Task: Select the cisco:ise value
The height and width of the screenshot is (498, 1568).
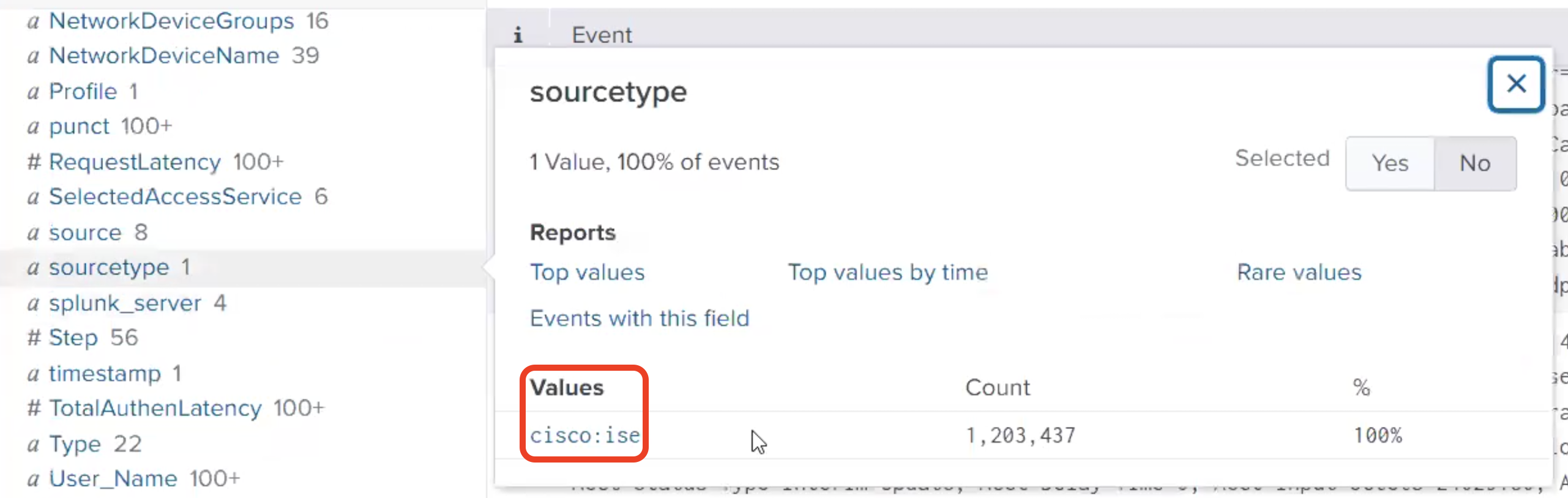Action: [x=584, y=435]
